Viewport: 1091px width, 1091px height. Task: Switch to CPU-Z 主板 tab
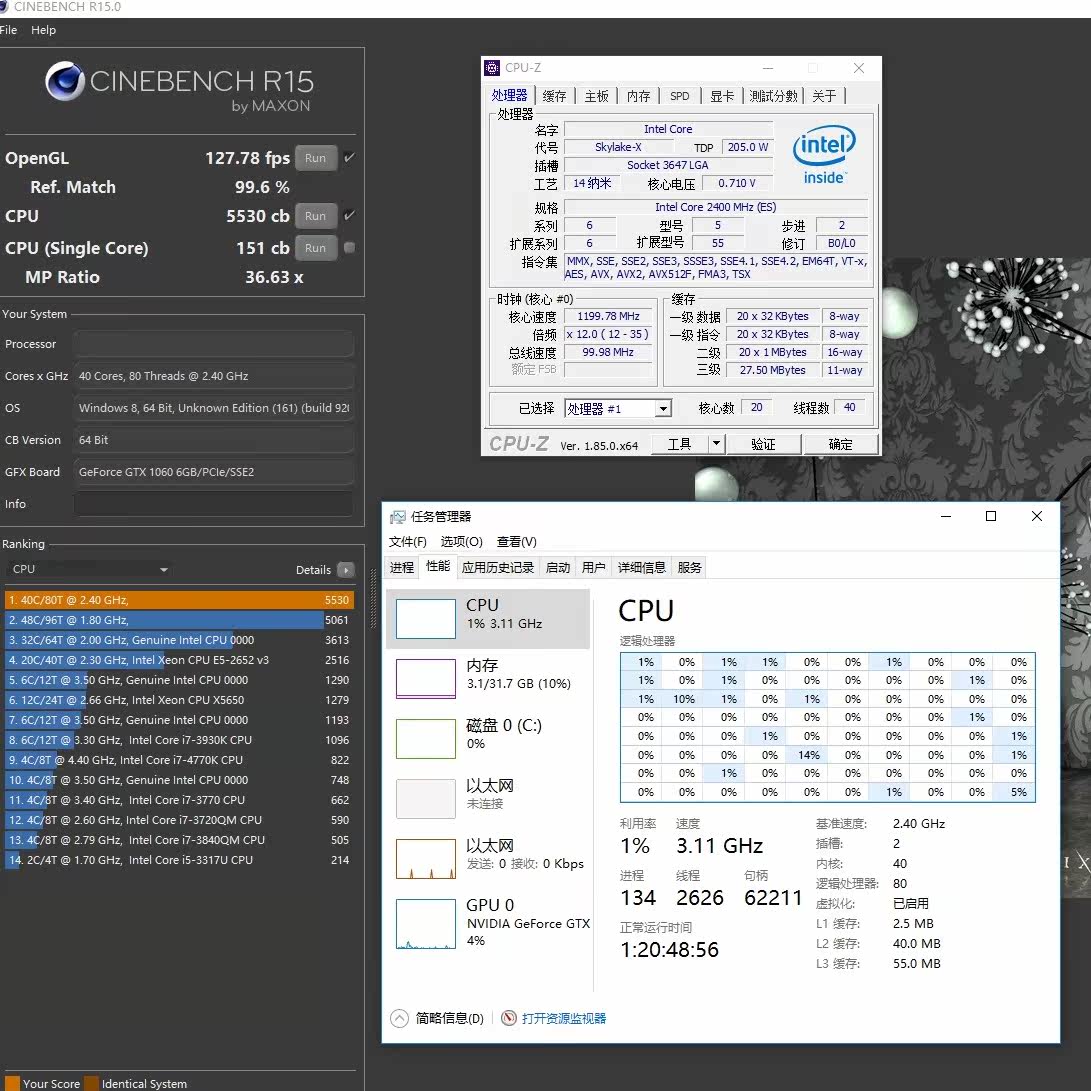click(x=596, y=96)
